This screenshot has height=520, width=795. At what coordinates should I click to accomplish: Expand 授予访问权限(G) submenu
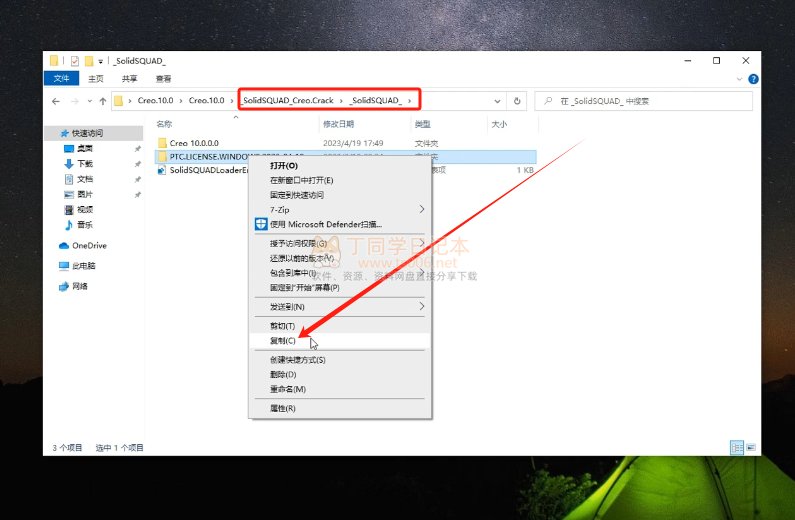tap(340, 244)
